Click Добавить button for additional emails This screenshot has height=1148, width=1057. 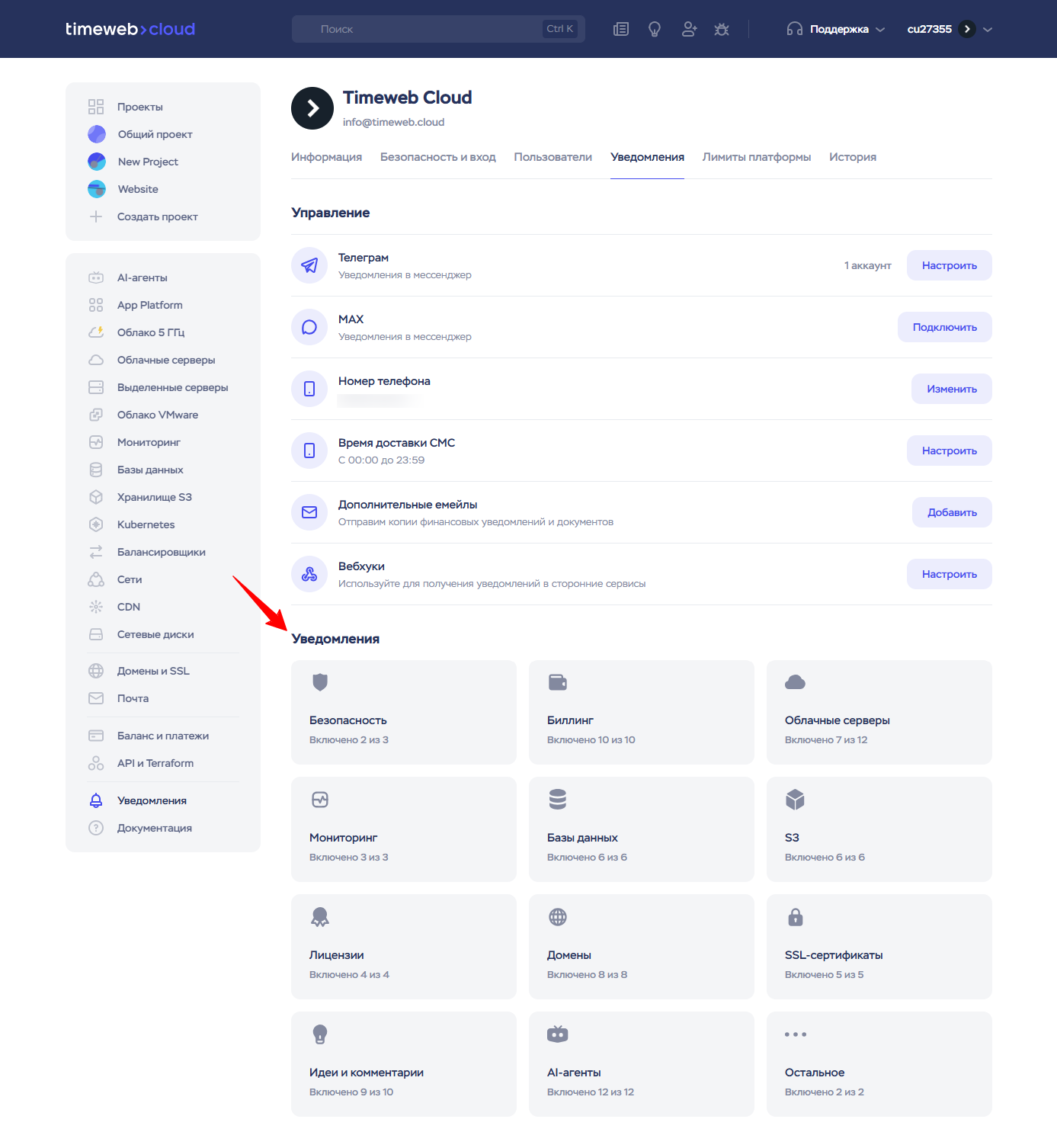[952, 512]
